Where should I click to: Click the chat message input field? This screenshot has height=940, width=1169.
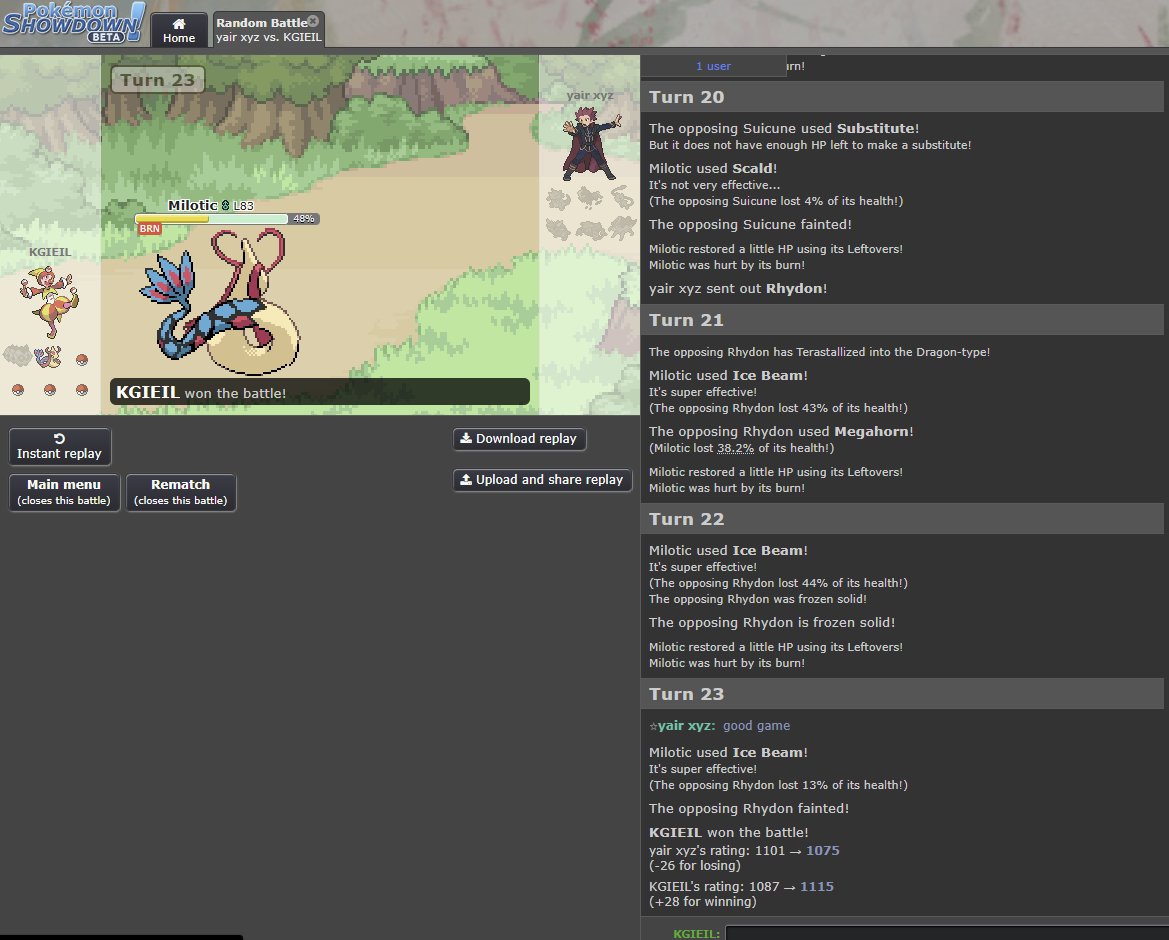tap(947, 933)
